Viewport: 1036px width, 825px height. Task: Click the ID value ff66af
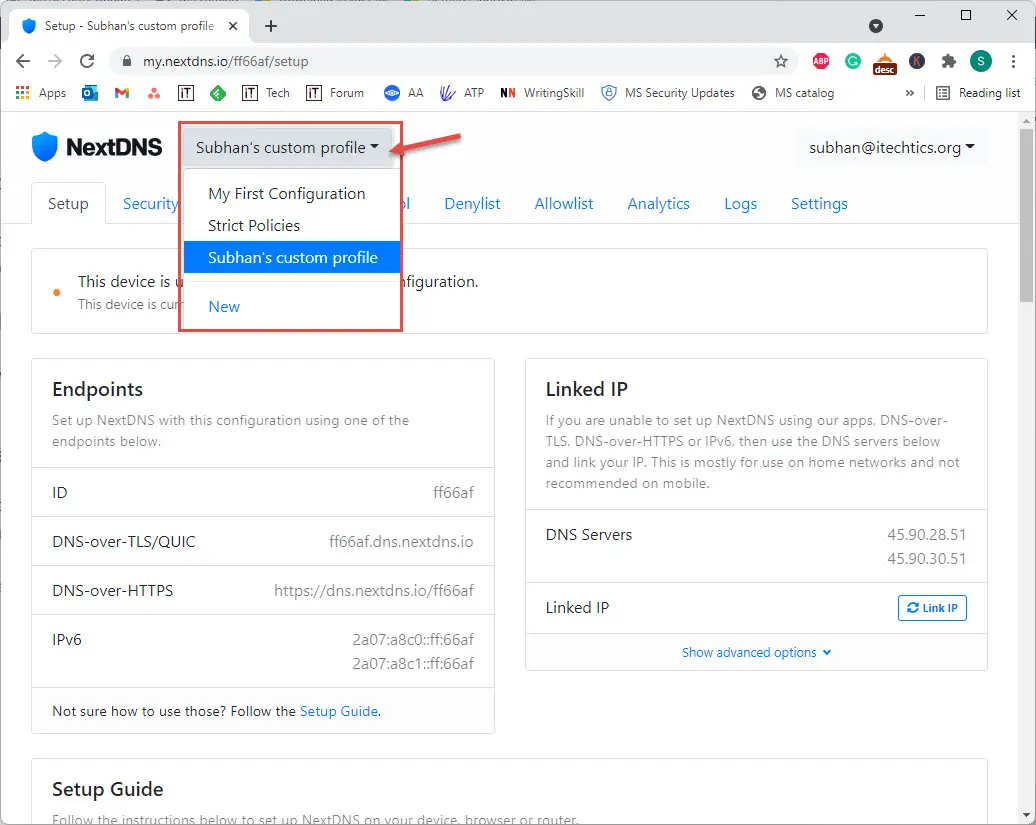coord(453,493)
